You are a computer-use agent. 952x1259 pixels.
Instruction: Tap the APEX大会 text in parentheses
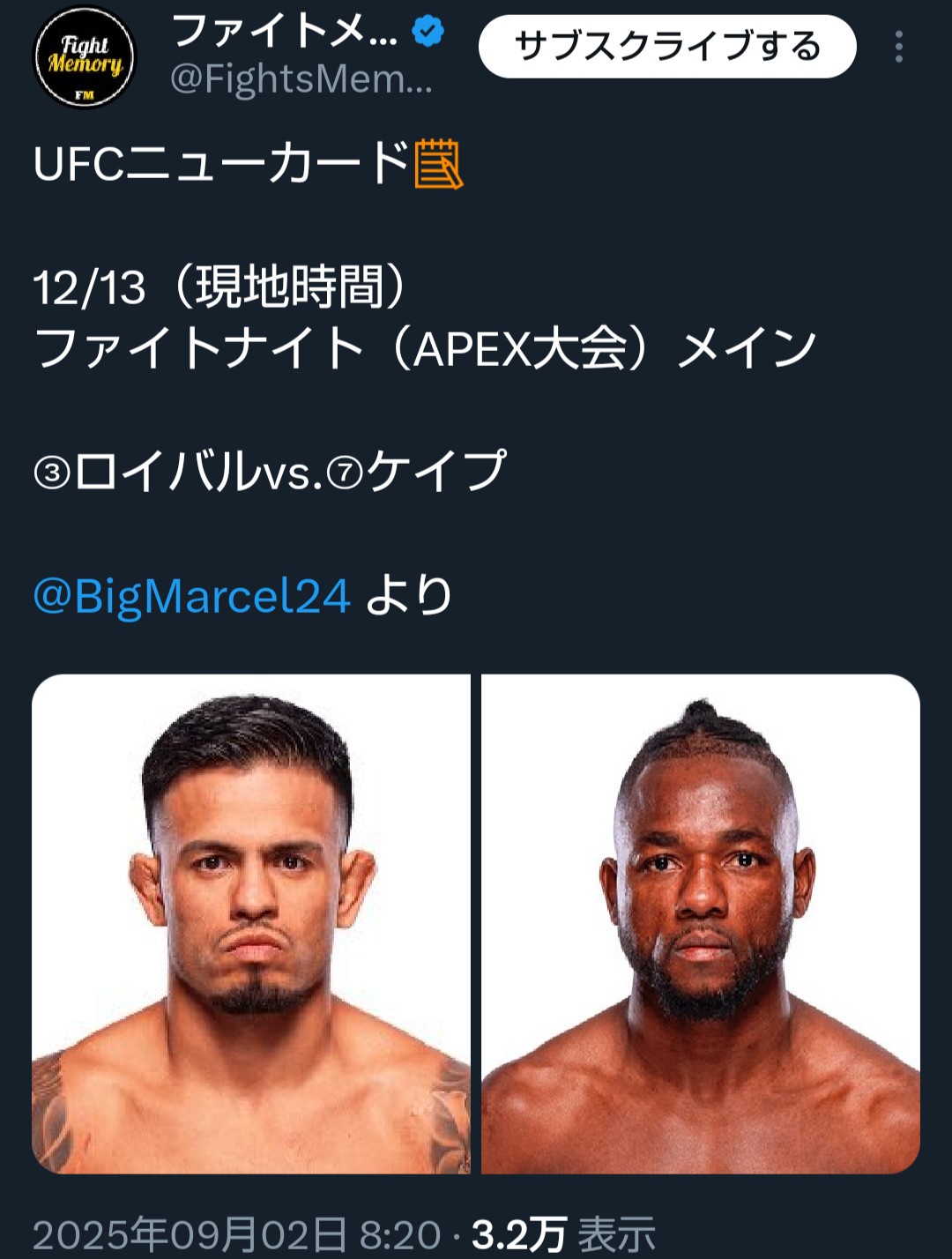click(520, 348)
